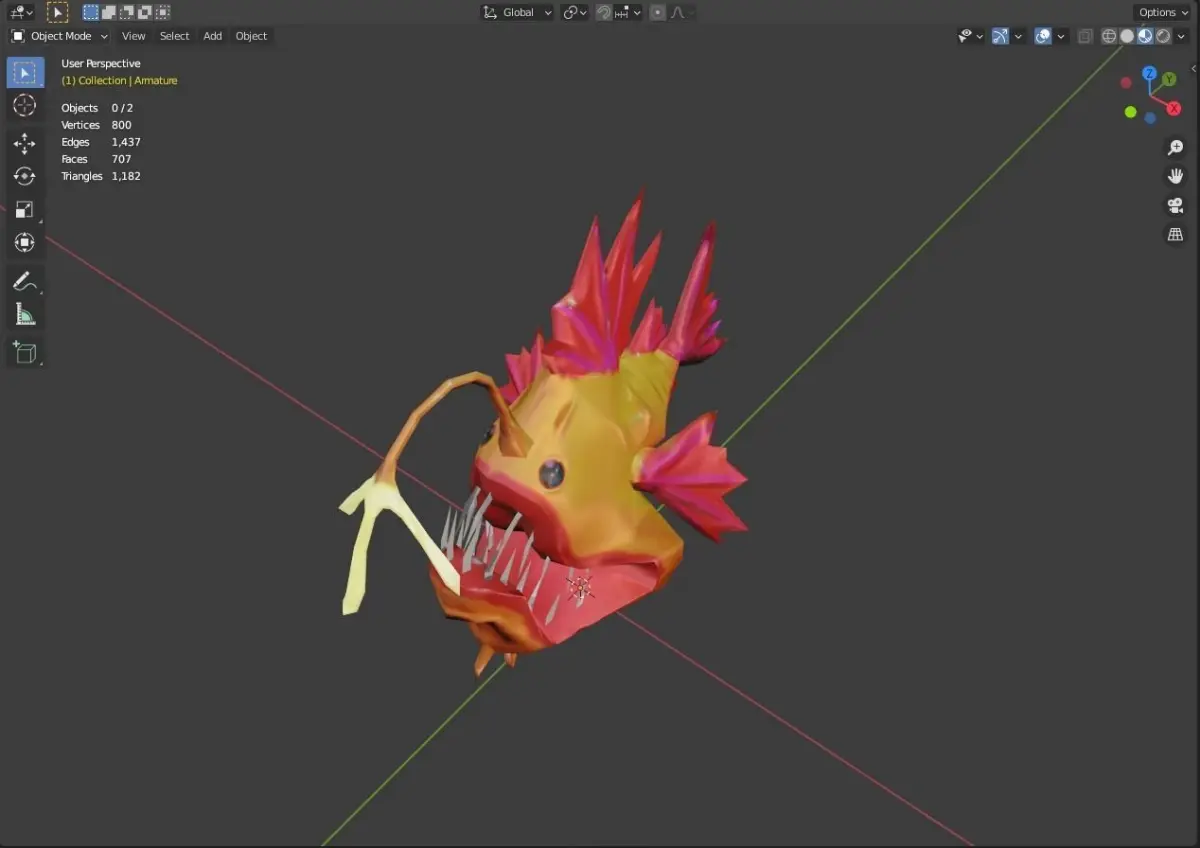Open the Overlays settings dropdown arrow
Viewport: 1200px width, 848px height.
1061,36
